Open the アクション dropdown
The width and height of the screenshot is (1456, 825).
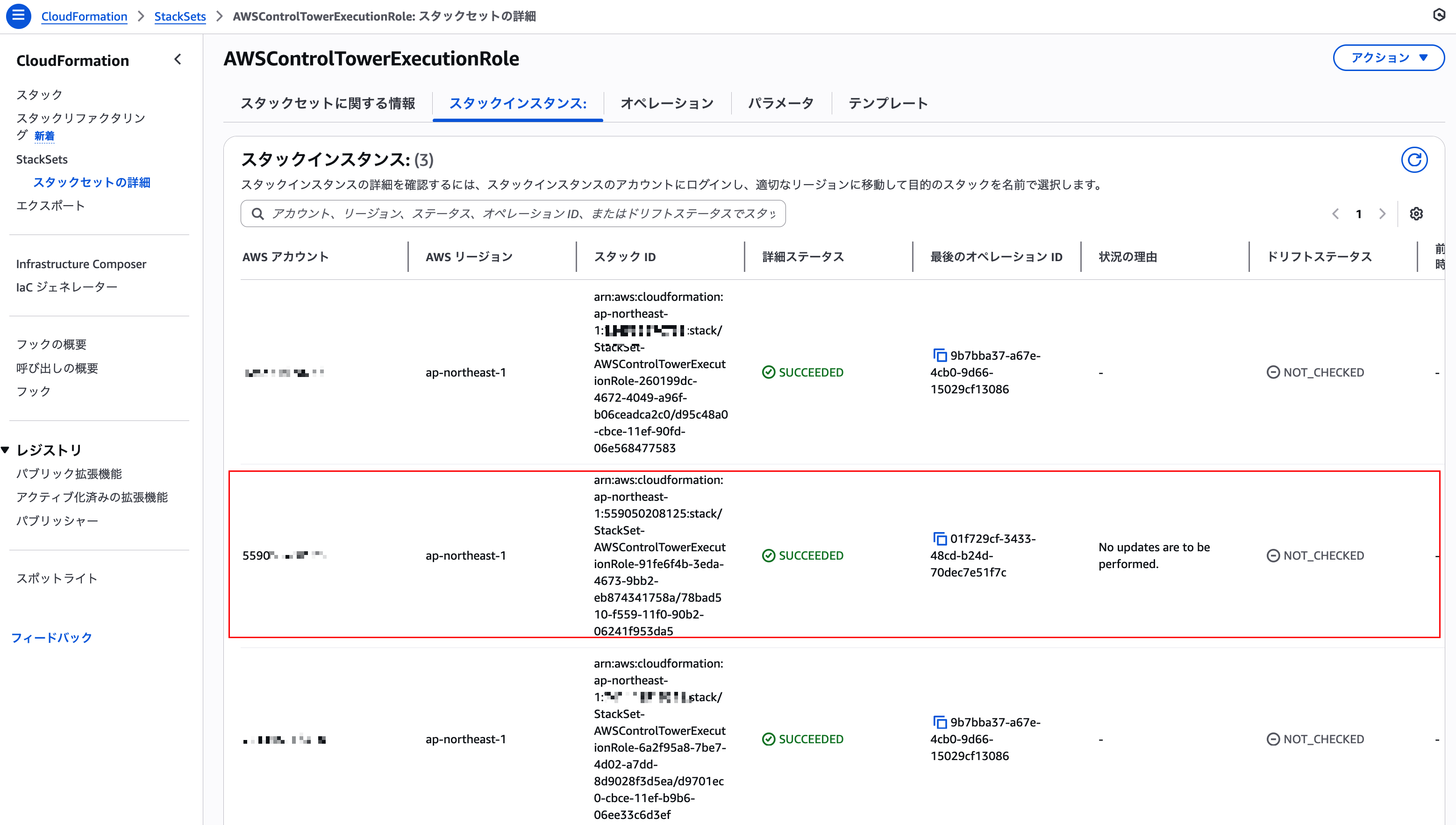pos(1388,57)
